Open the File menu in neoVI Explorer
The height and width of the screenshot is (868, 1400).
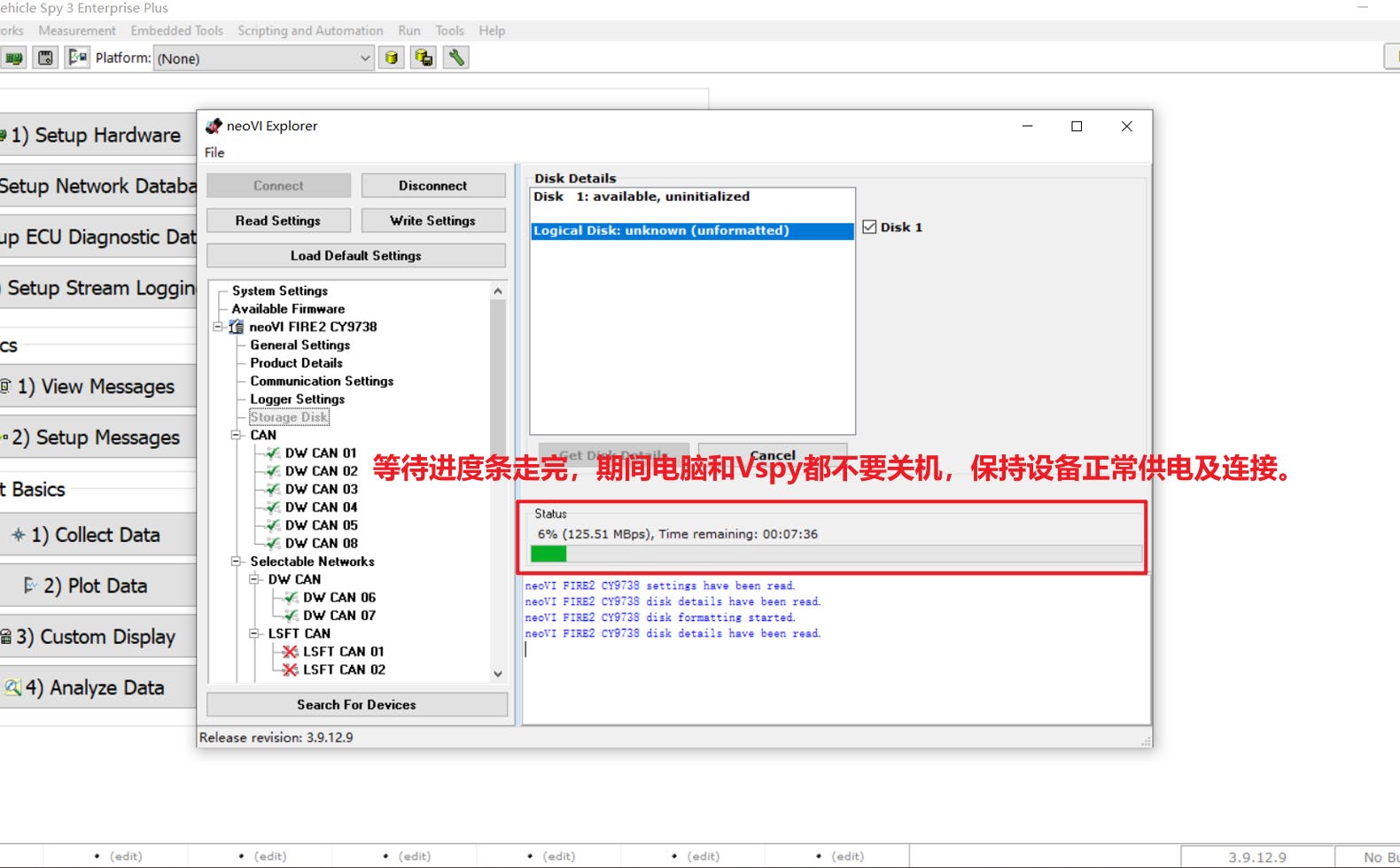[214, 152]
